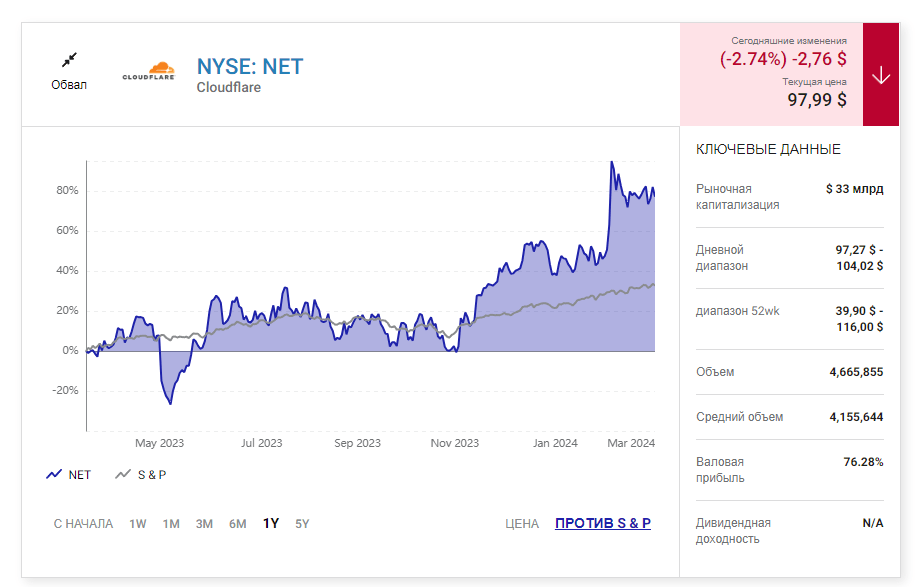Select the 5Y time range

point(302,524)
